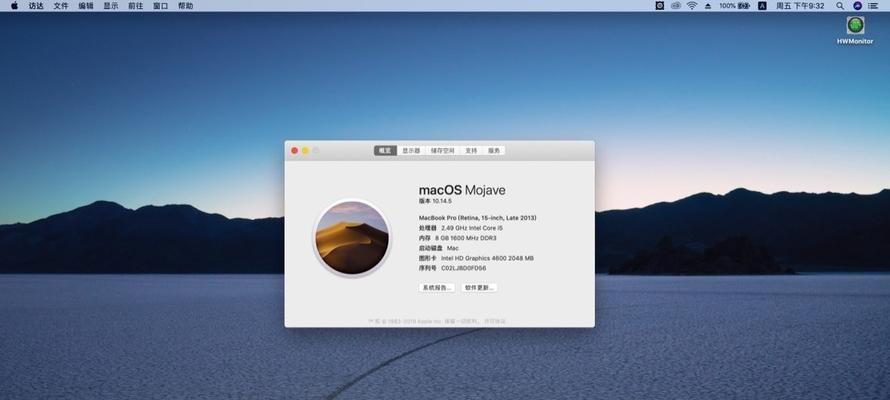
Task: Open the input source A menu
Action: point(762,6)
